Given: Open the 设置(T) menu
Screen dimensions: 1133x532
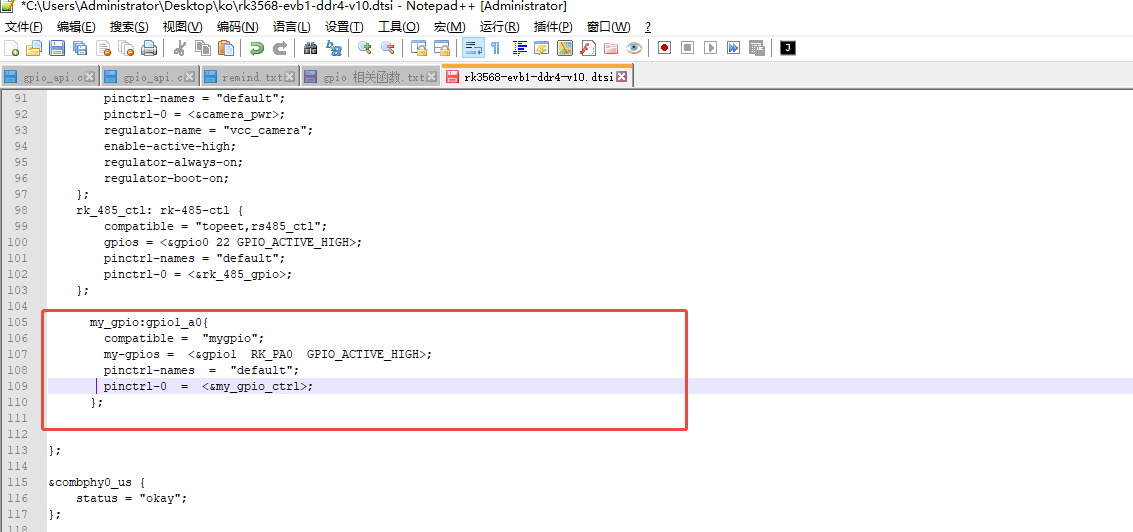Looking at the screenshot, I should (x=345, y=27).
